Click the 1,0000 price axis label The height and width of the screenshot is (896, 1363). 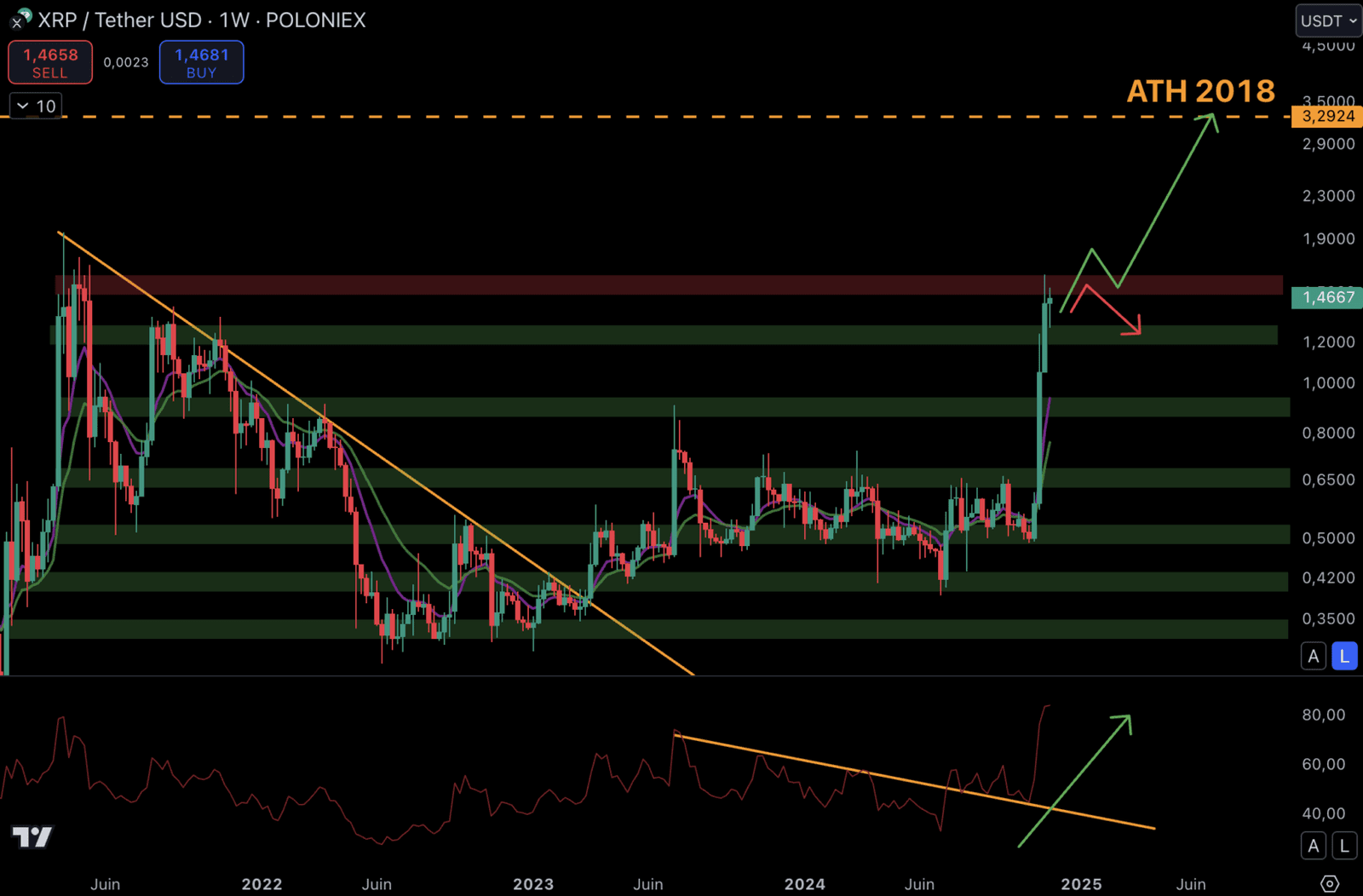coord(1328,383)
